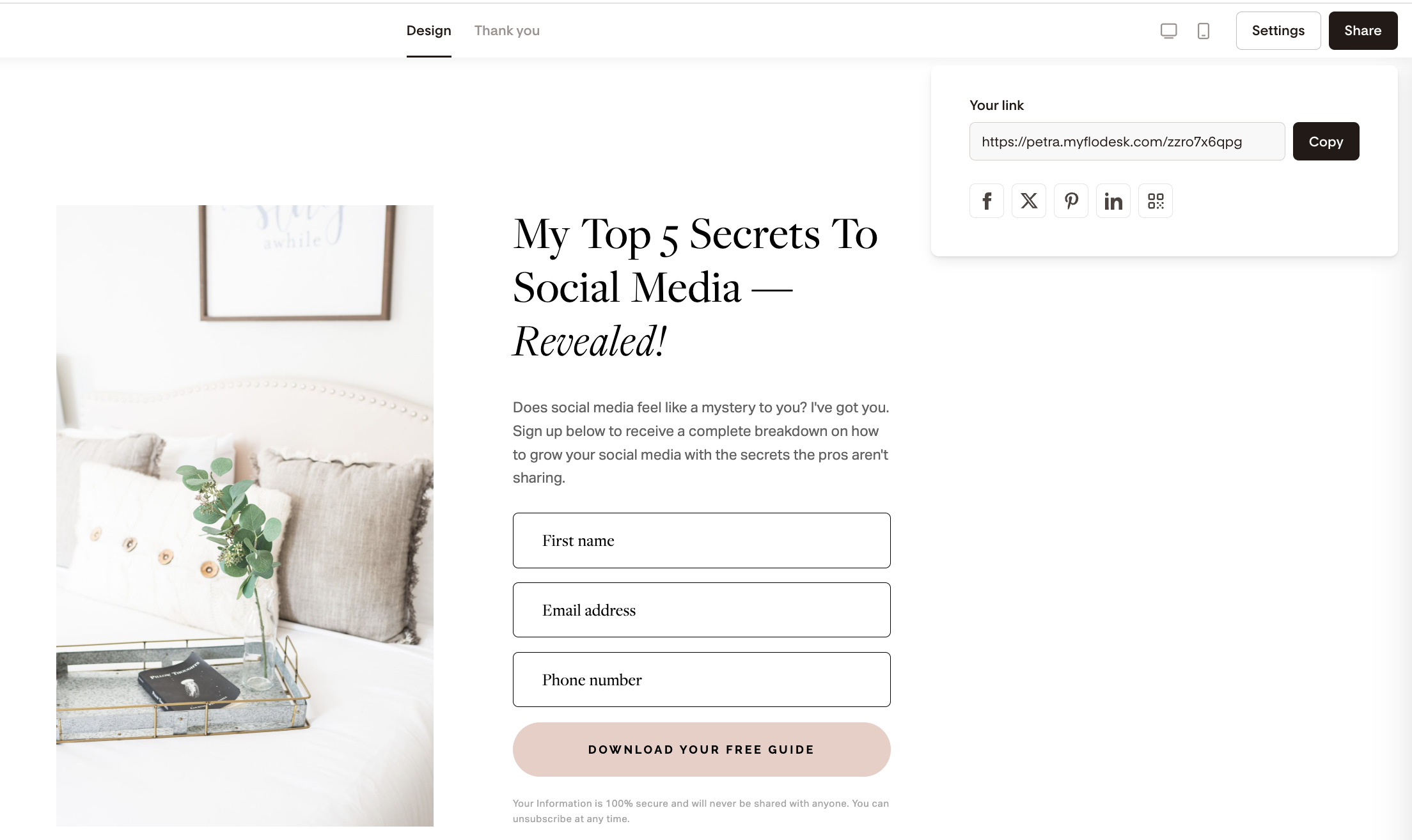Click Download Your Free Guide button
1412x840 pixels.
click(701, 749)
